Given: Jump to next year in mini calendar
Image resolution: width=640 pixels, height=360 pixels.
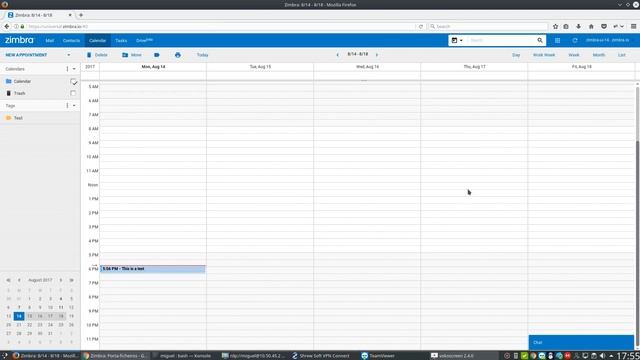Looking at the screenshot, I should point(71,280).
